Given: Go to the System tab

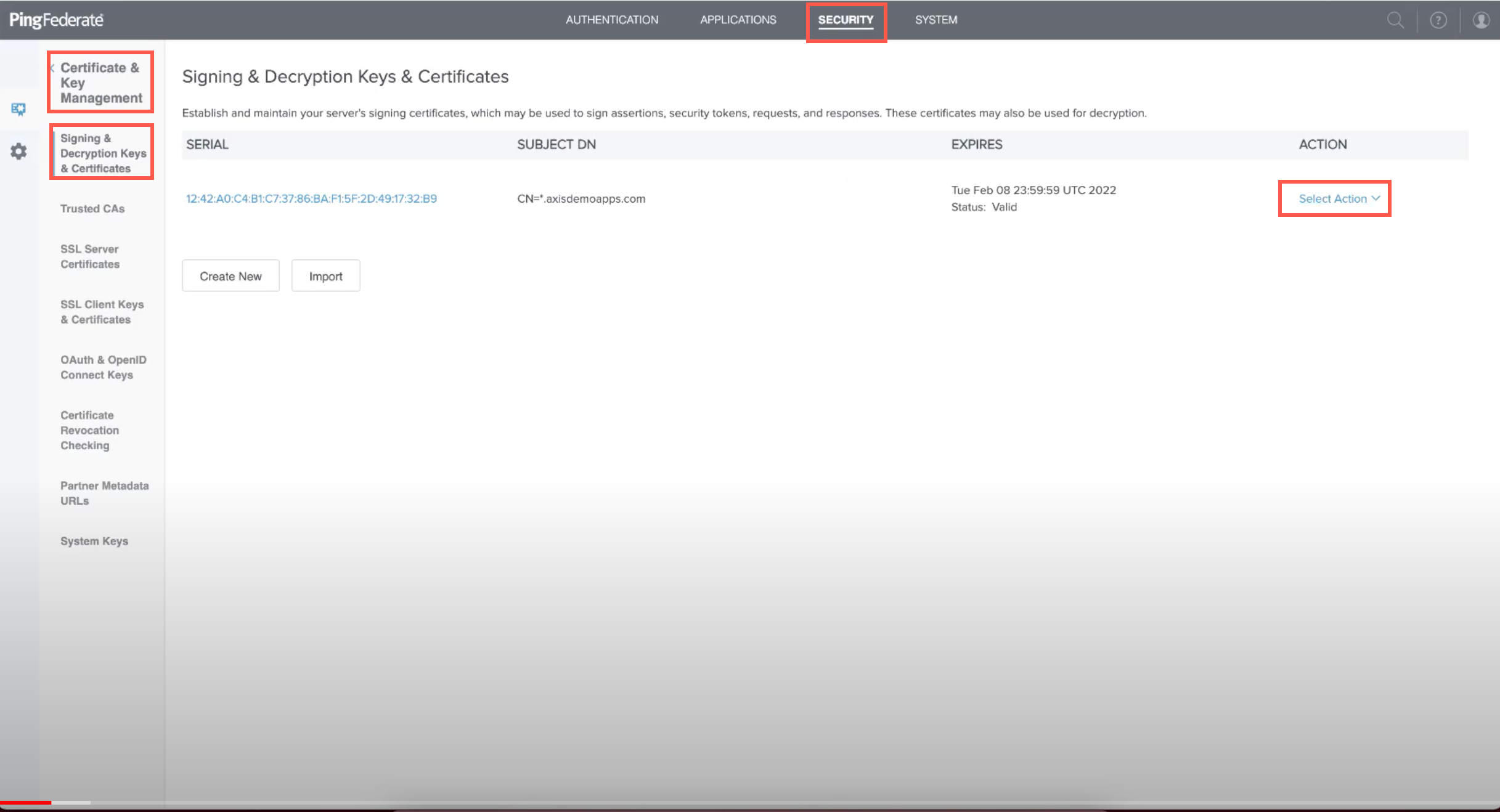Looking at the screenshot, I should pyautogui.click(x=935, y=20).
